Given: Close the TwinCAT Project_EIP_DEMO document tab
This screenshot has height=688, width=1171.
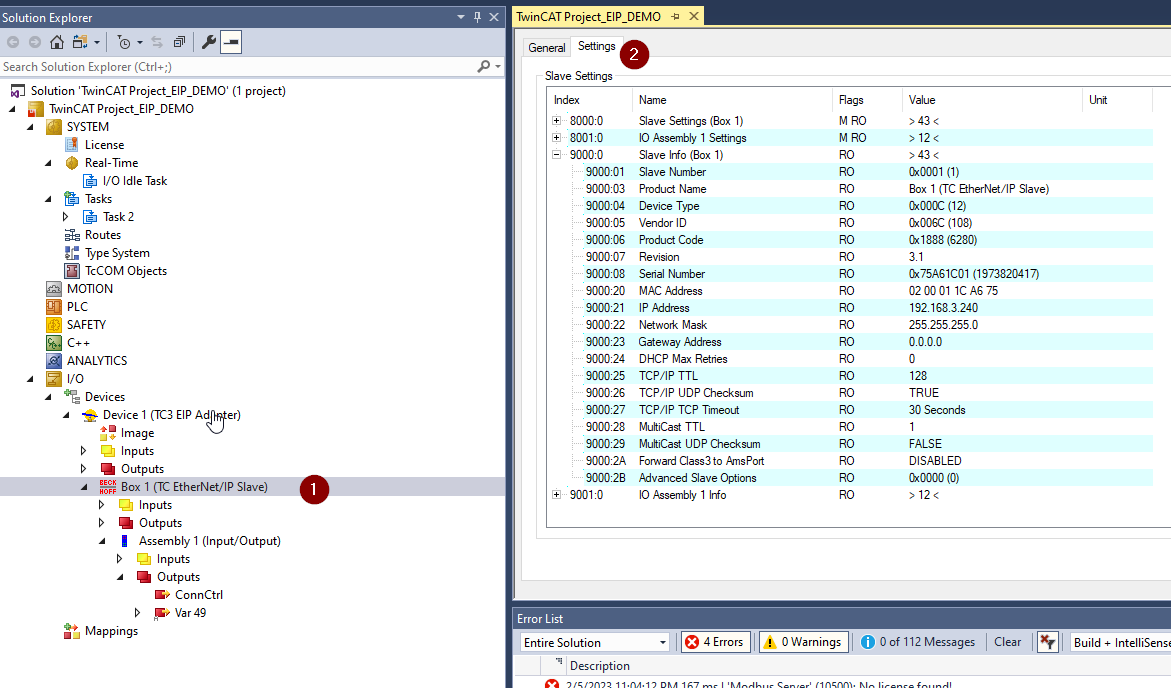Looking at the screenshot, I should tap(694, 16).
